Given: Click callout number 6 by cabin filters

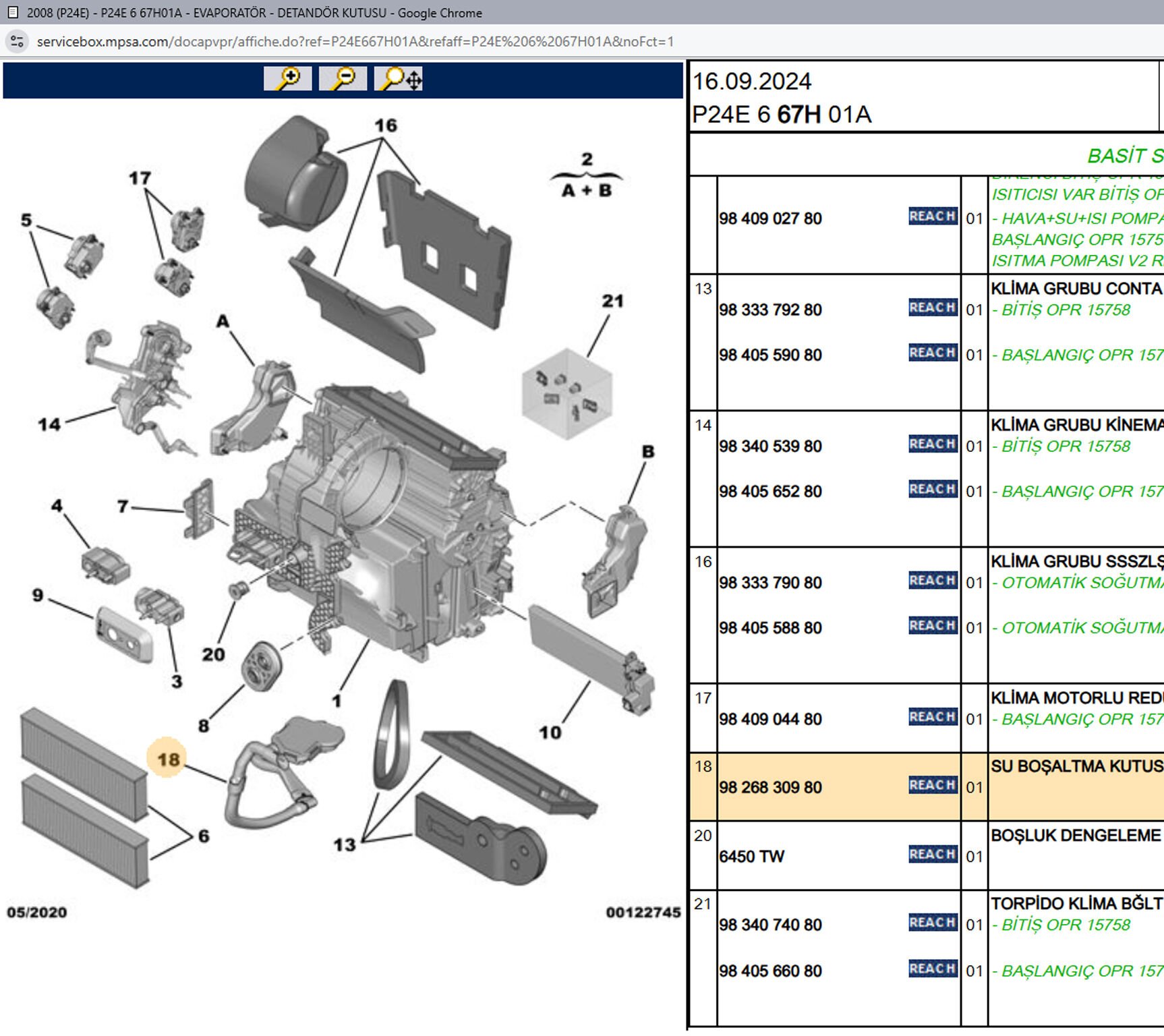Looking at the screenshot, I should coord(204,836).
